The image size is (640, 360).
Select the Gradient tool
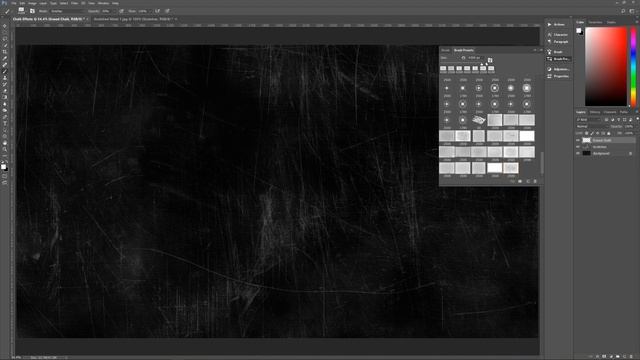pyautogui.click(x=5, y=97)
